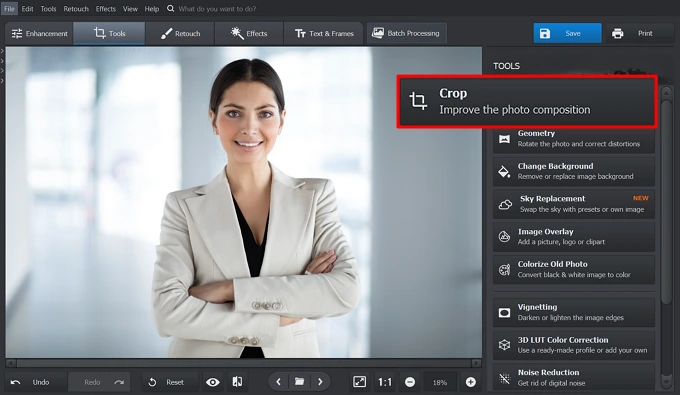This screenshot has width=680, height=395.
Task: Go to next photo arrow
Action: pos(320,382)
